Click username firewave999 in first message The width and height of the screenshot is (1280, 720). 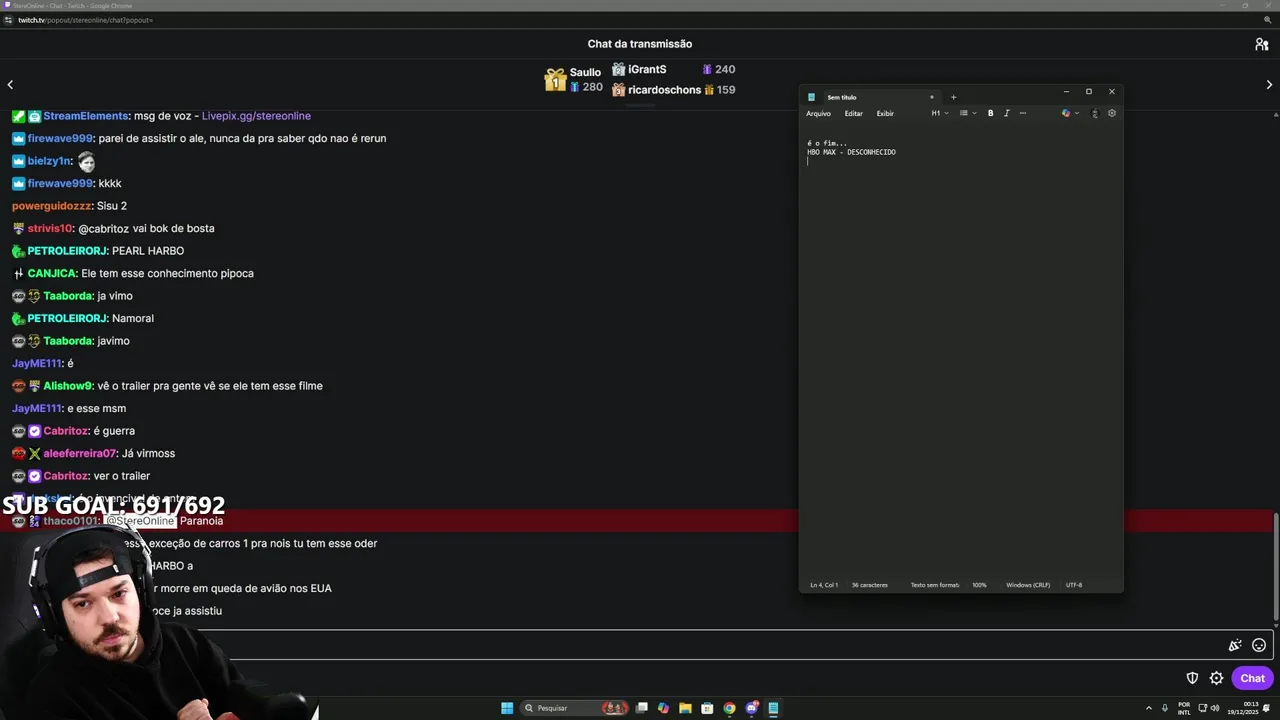pos(60,138)
